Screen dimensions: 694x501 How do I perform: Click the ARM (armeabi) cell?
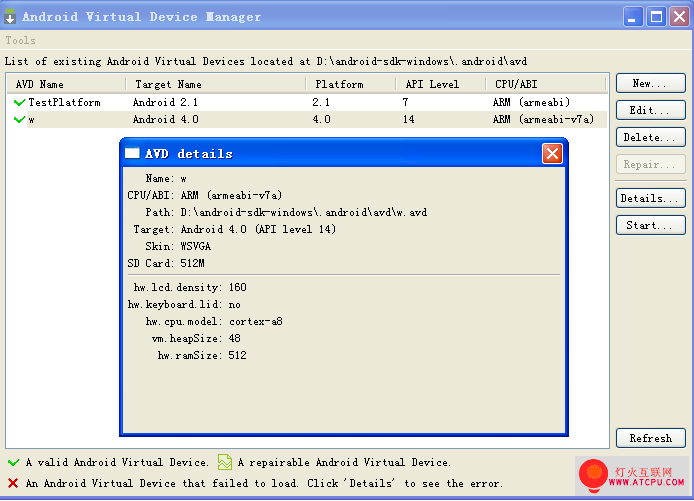tap(531, 102)
